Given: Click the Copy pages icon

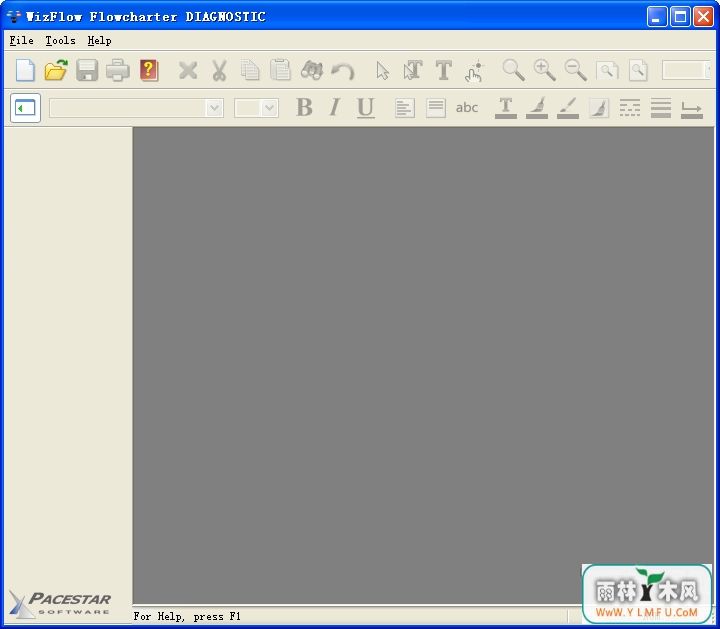Looking at the screenshot, I should click(250, 71).
